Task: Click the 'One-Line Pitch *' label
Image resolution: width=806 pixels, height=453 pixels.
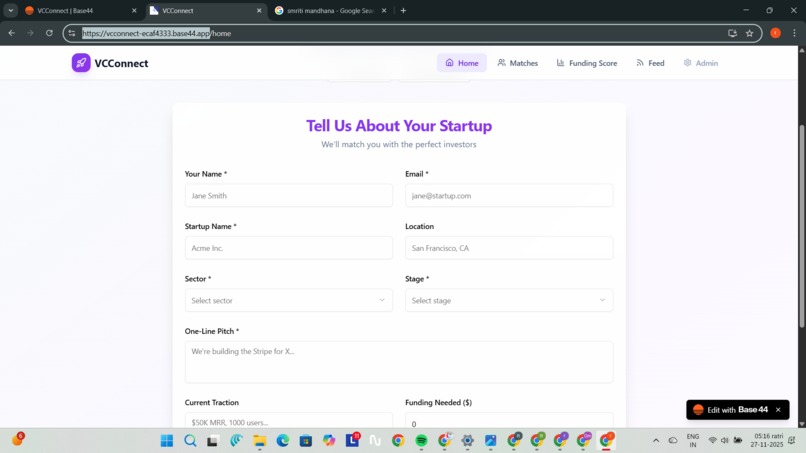Action: tap(212, 331)
